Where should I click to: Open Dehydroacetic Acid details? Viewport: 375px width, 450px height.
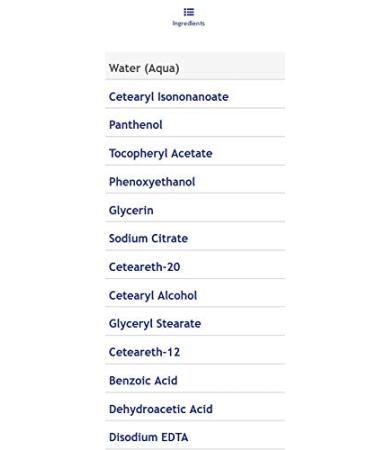(x=161, y=409)
